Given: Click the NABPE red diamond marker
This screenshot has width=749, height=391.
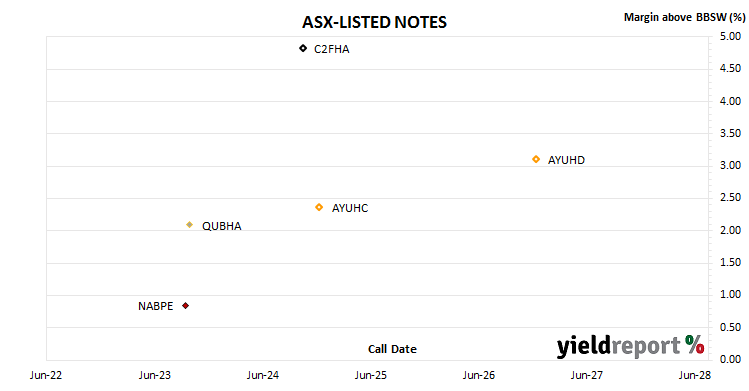Looking at the screenshot, I should [185, 306].
